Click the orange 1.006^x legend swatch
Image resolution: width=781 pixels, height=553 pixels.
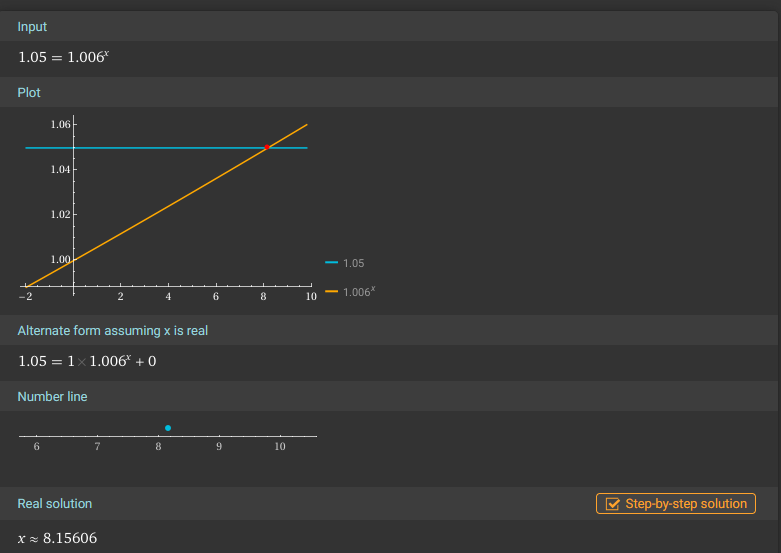coord(331,291)
